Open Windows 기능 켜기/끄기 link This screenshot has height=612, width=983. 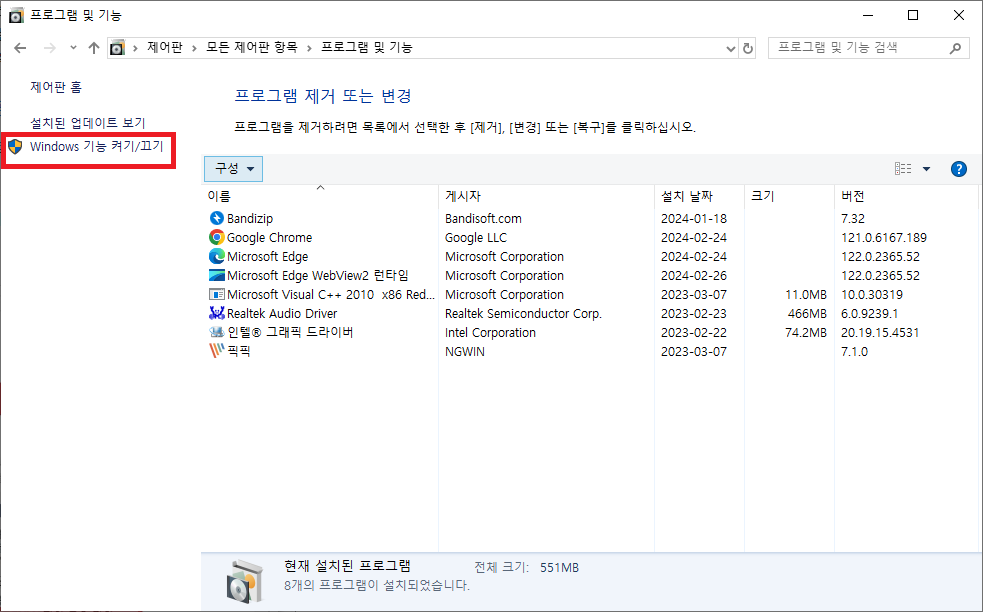[97, 147]
